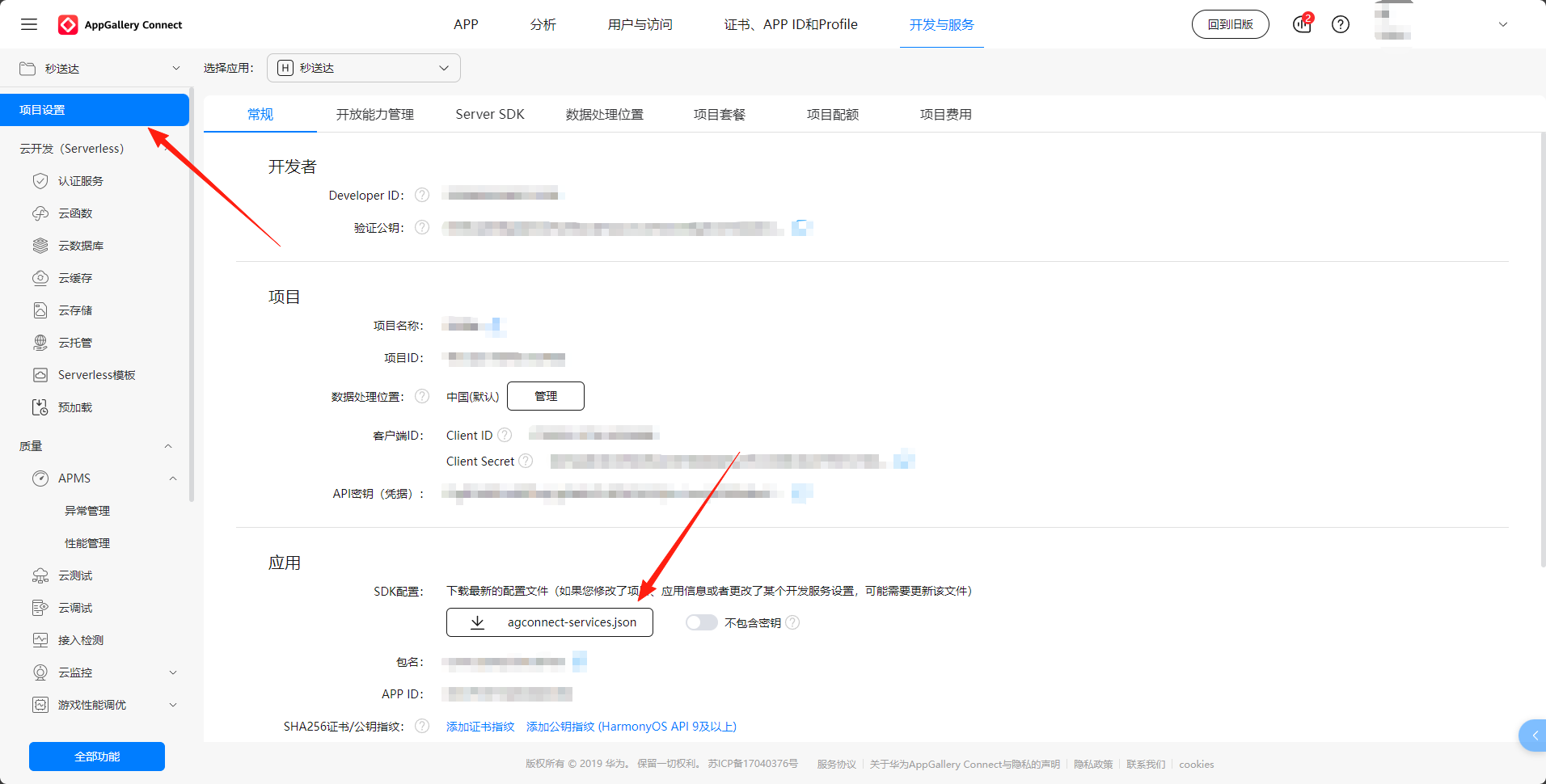Viewport: 1546px width, 784px height.
Task: Collapse the 质量 section
Action: pos(168,446)
